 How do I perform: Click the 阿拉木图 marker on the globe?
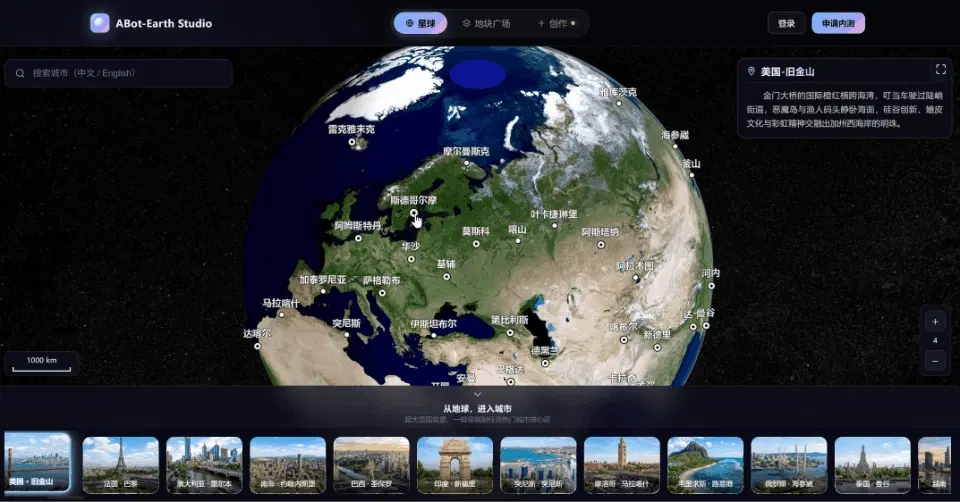pyautogui.click(x=636, y=278)
